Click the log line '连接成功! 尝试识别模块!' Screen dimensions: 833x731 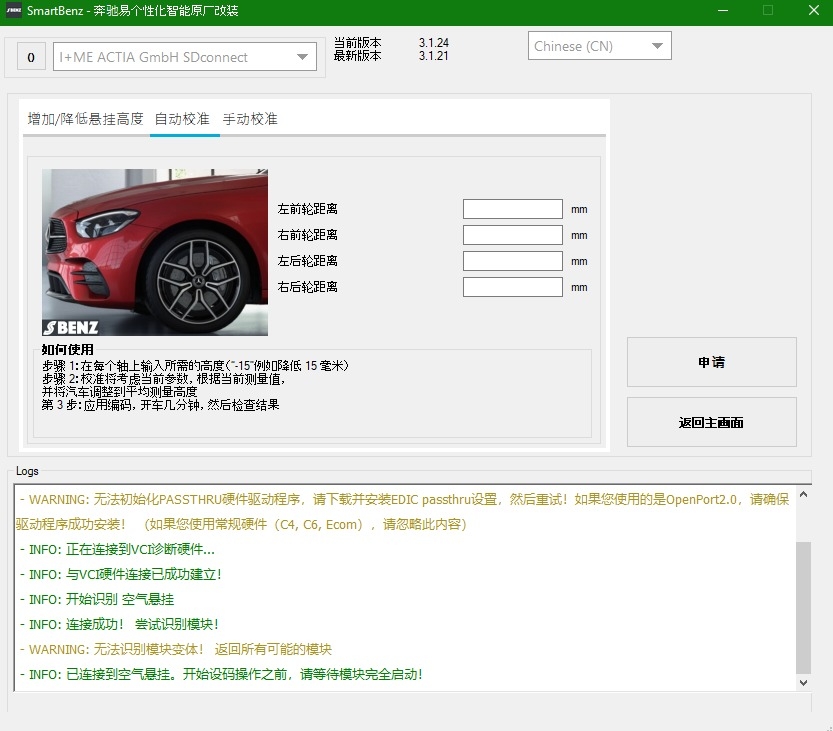[x=120, y=624]
